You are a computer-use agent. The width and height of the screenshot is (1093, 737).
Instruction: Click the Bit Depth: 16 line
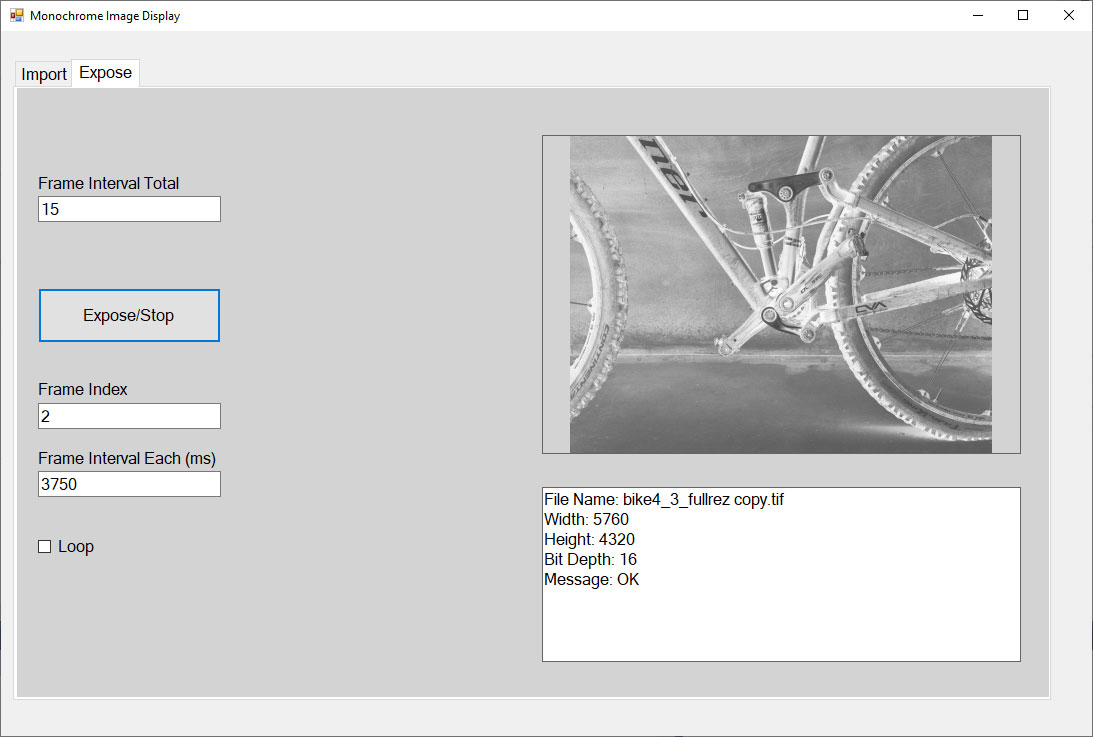click(590, 559)
